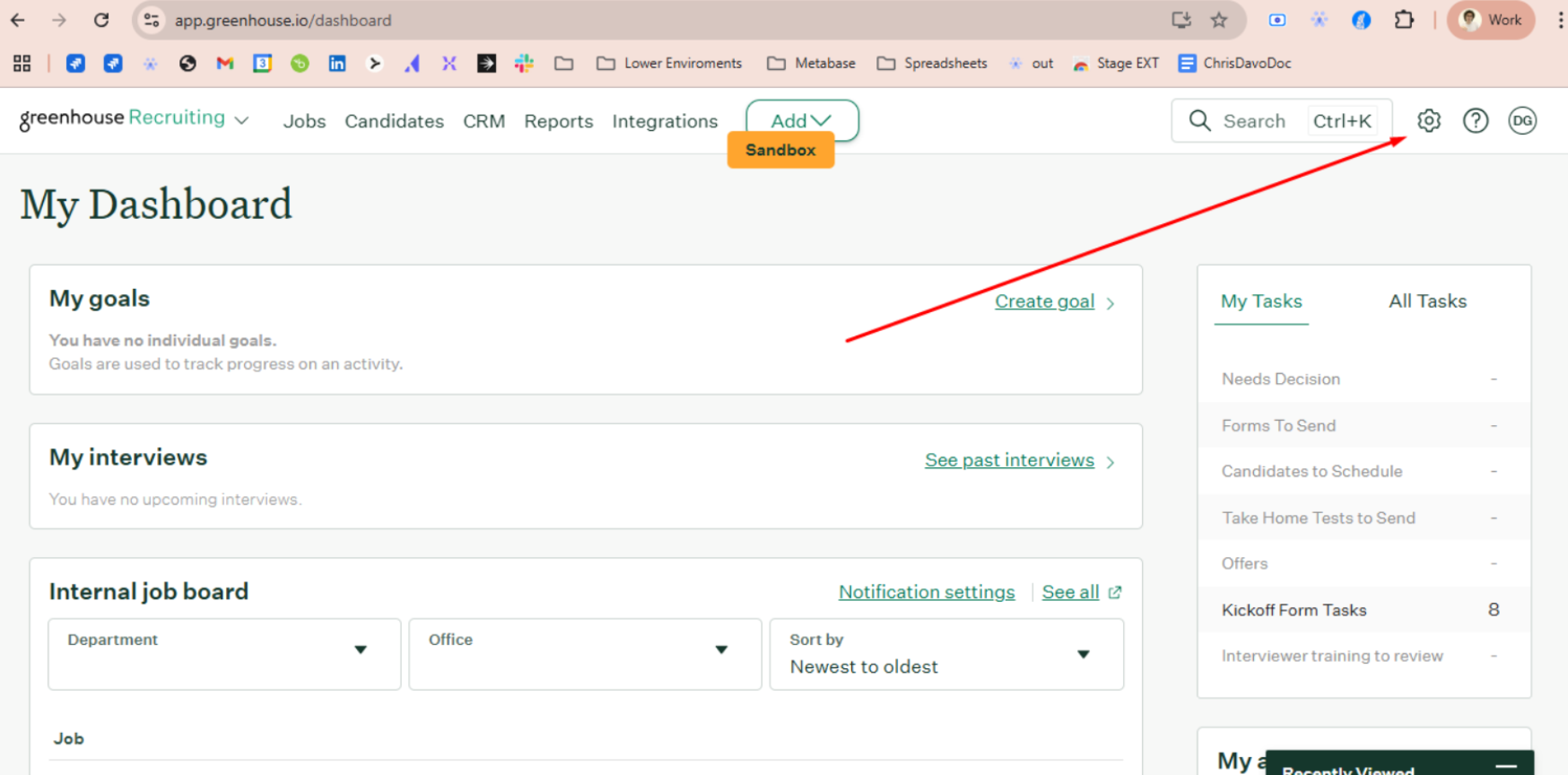The image size is (1568, 775).
Task: Open the Google Calendar bookmark
Action: 262,63
